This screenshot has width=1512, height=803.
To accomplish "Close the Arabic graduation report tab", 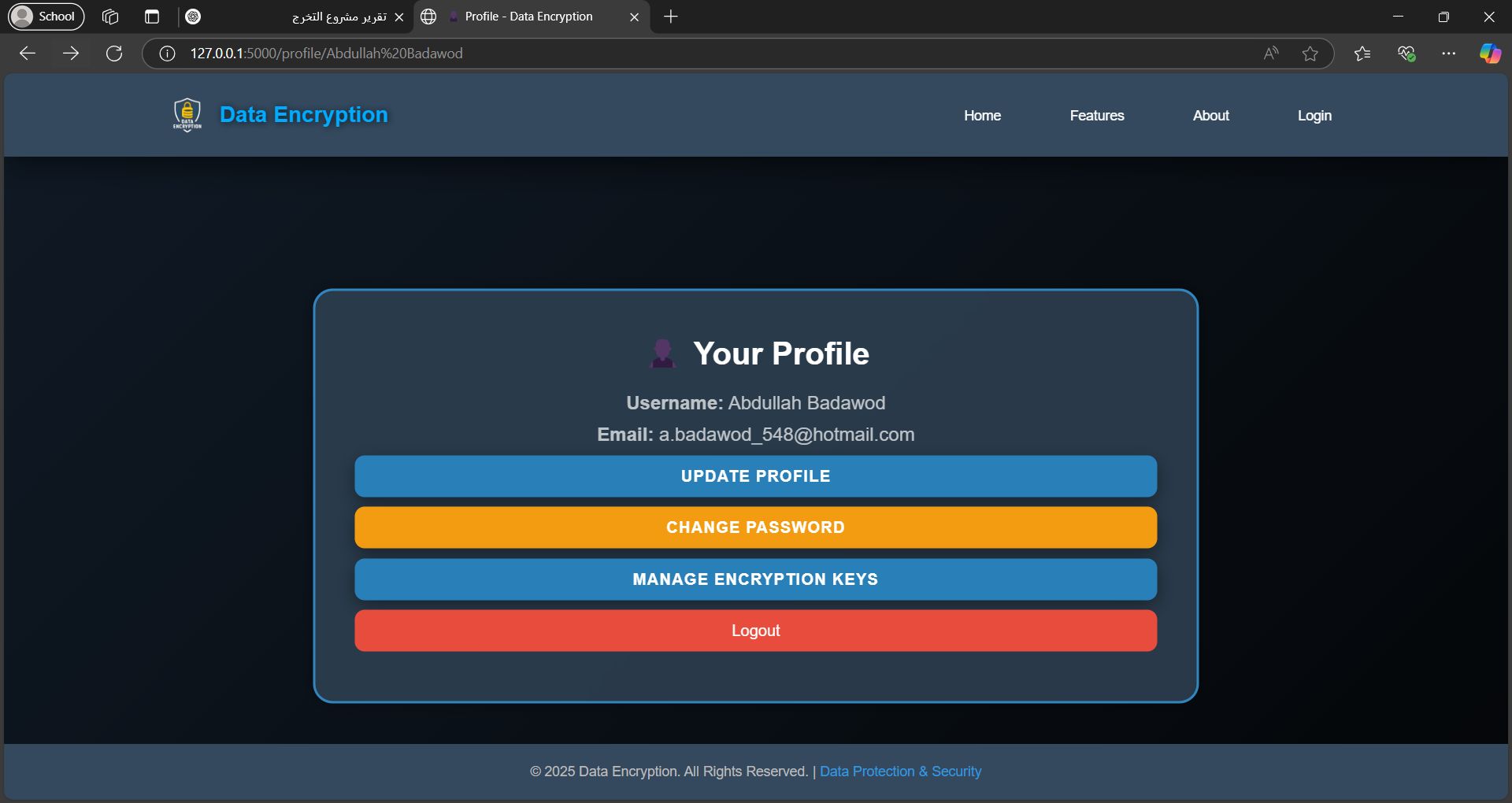I will coord(399,17).
